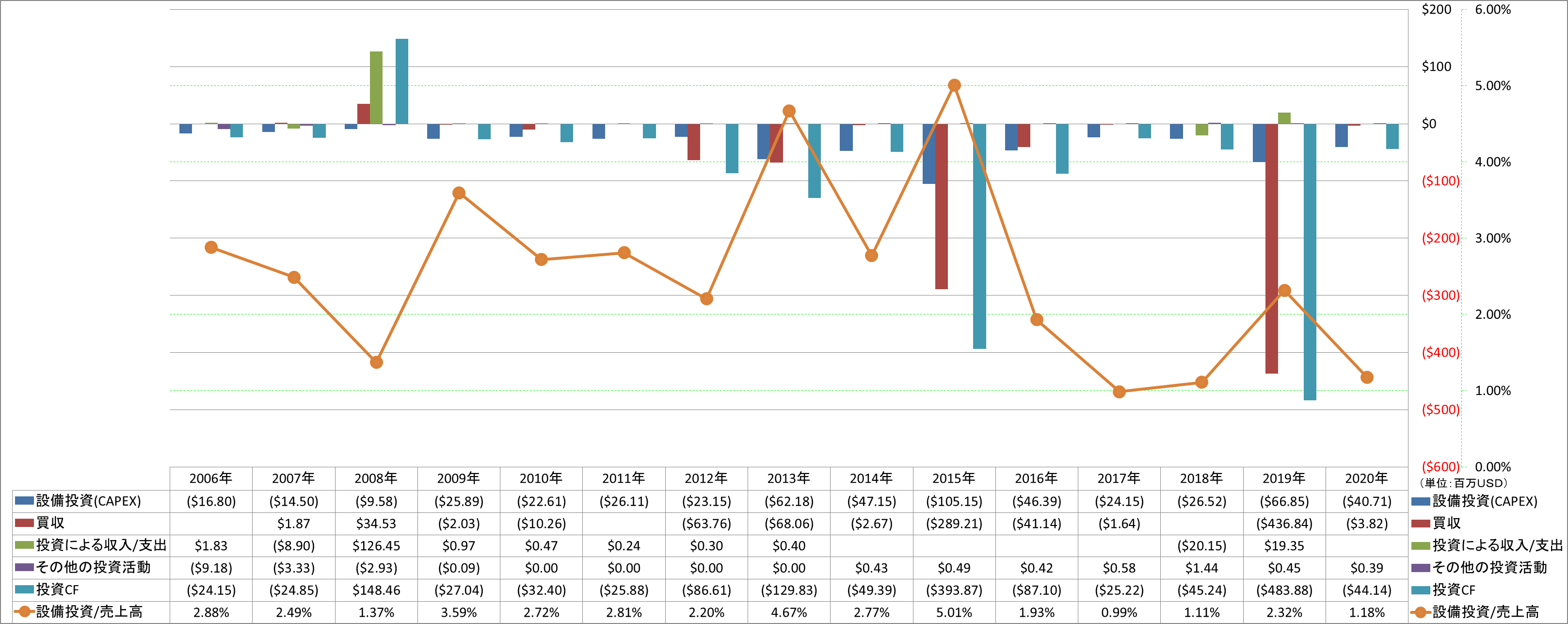Select the ratio cell 4.67%
This screenshot has width=1568, height=624.
tap(789, 612)
